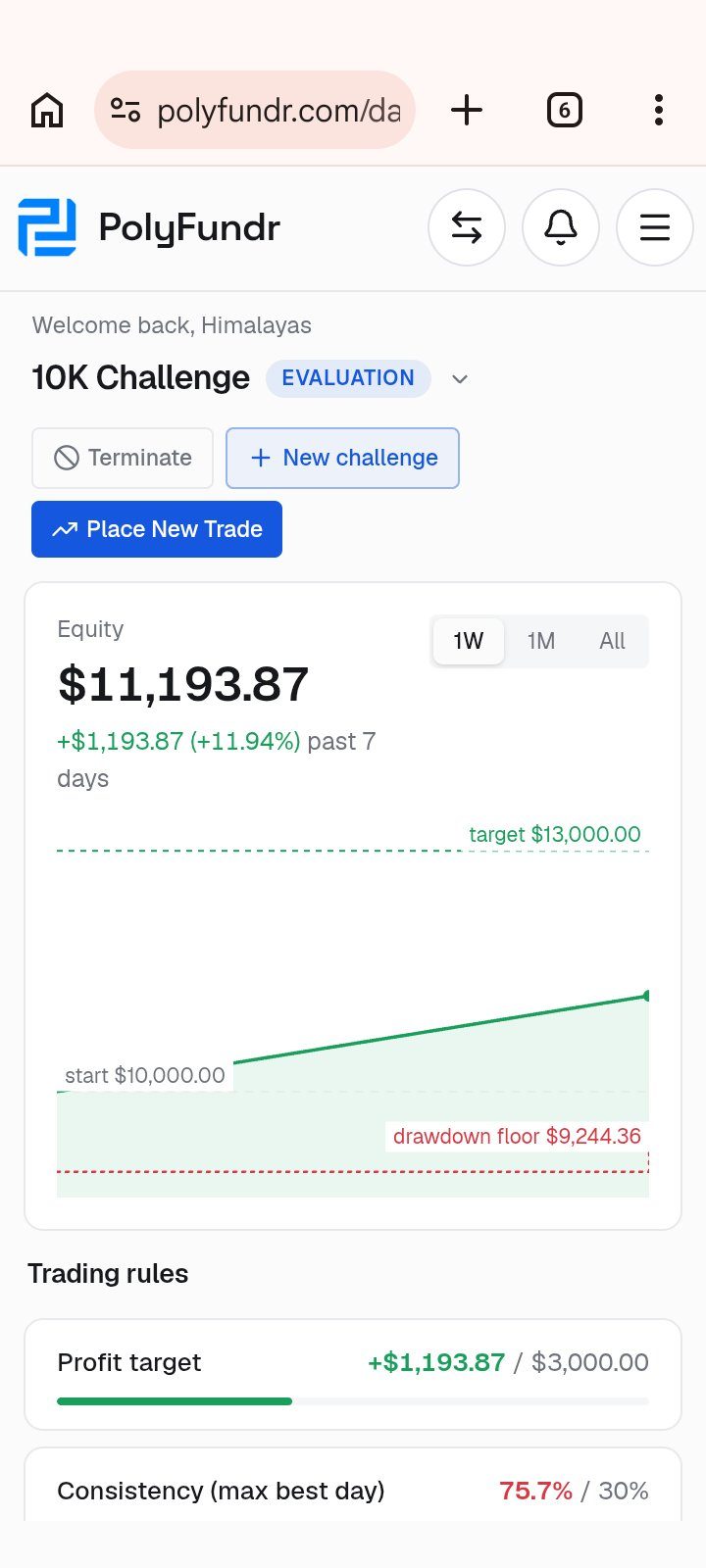Image resolution: width=706 pixels, height=1568 pixels.
Task: Select the 1W equity range
Action: pyautogui.click(x=469, y=641)
